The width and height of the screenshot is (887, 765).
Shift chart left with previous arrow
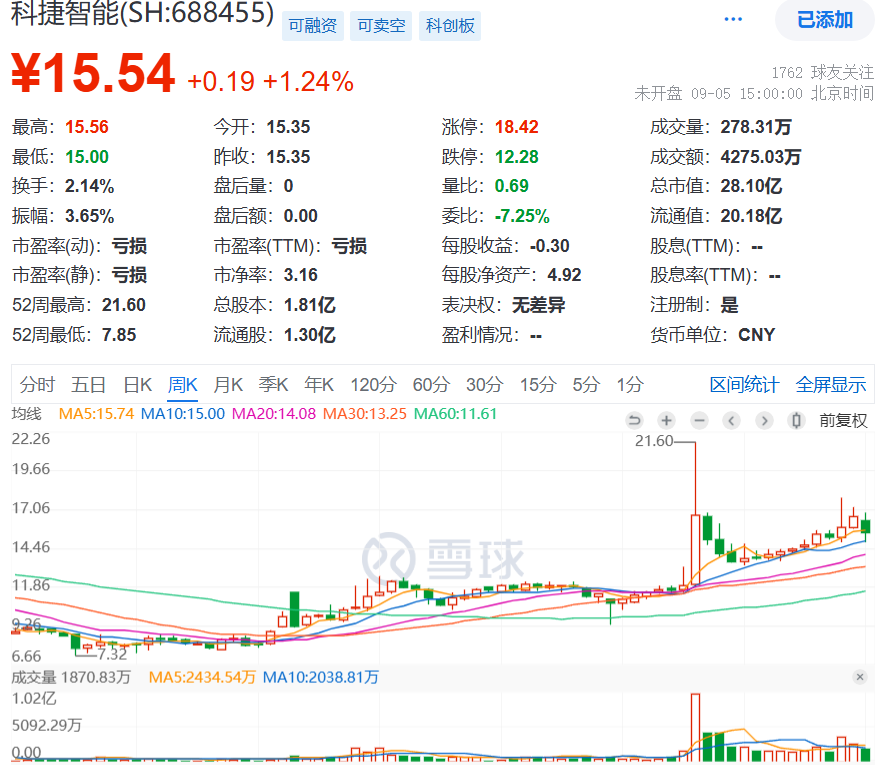(x=731, y=420)
